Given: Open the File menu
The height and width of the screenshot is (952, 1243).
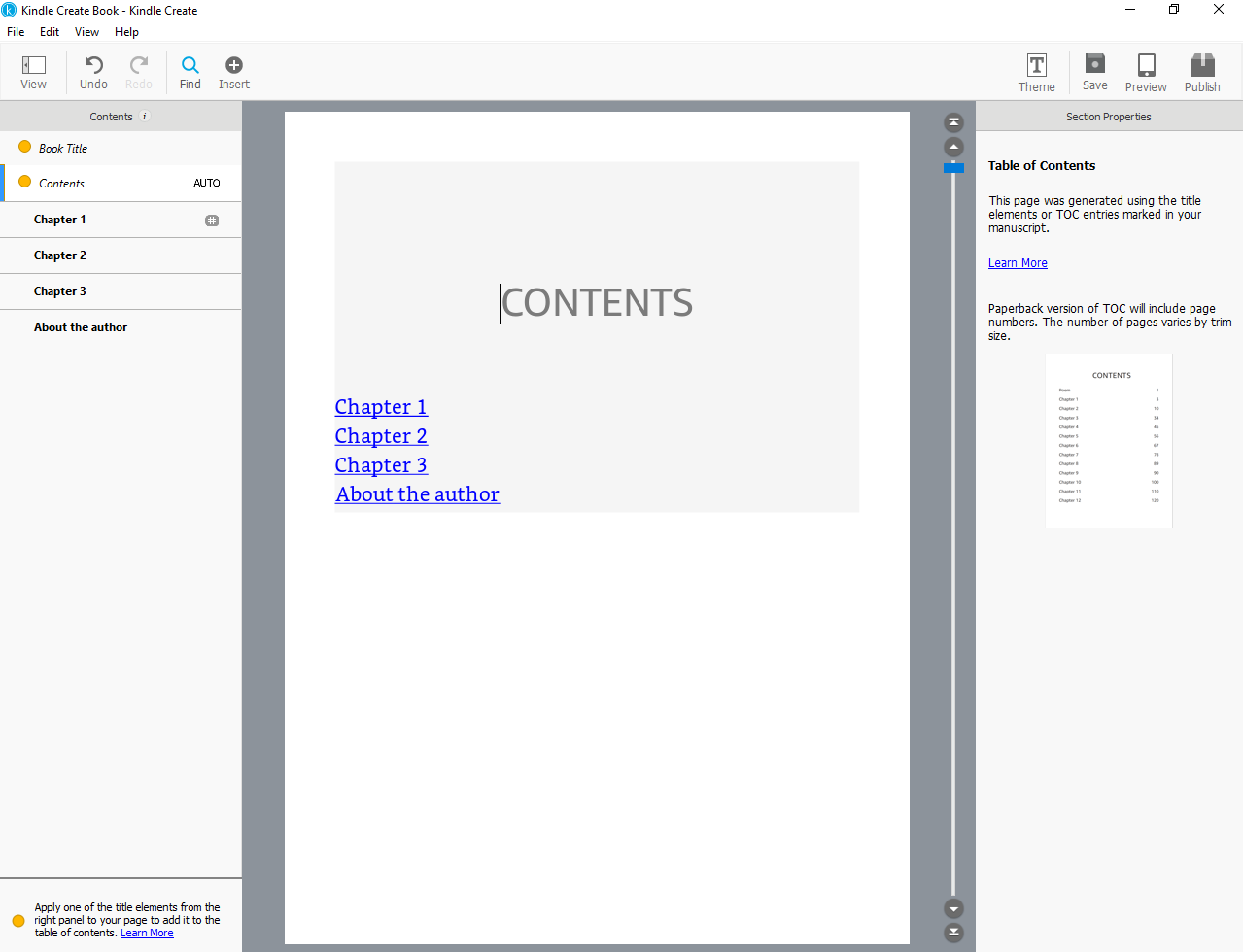Looking at the screenshot, I should point(16,31).
